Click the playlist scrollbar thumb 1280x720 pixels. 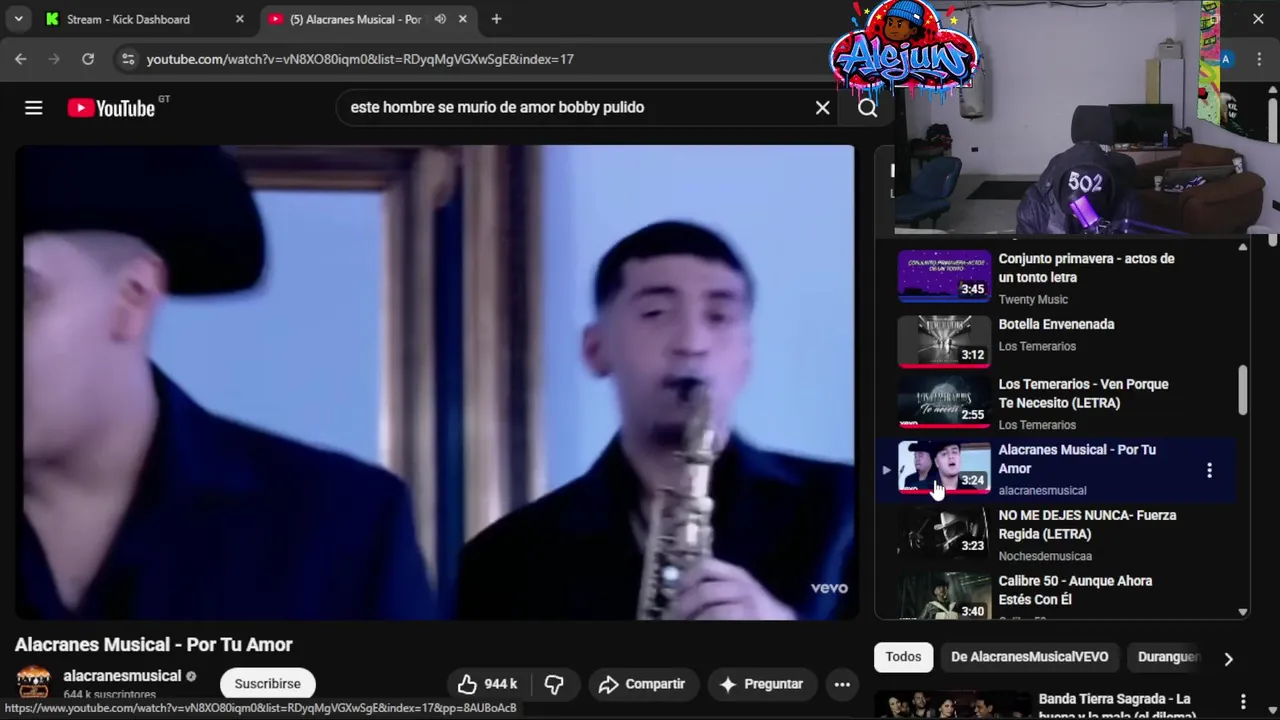tap(1243, 390)
